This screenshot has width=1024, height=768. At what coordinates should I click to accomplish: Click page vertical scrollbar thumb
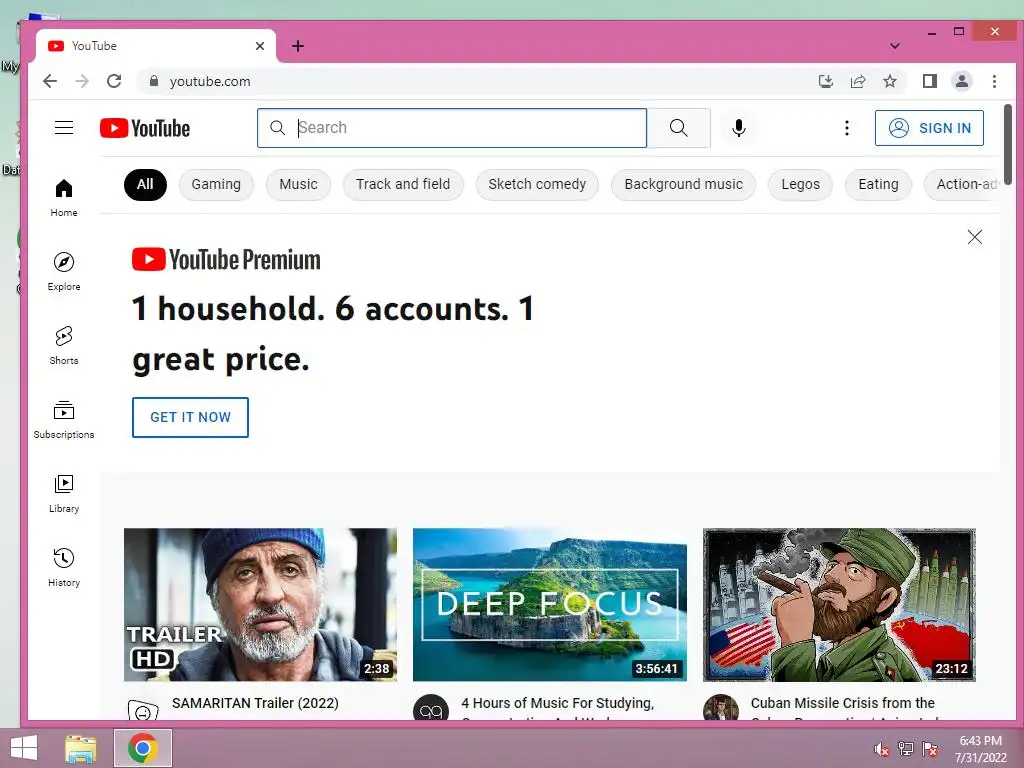coord(1008,144)
